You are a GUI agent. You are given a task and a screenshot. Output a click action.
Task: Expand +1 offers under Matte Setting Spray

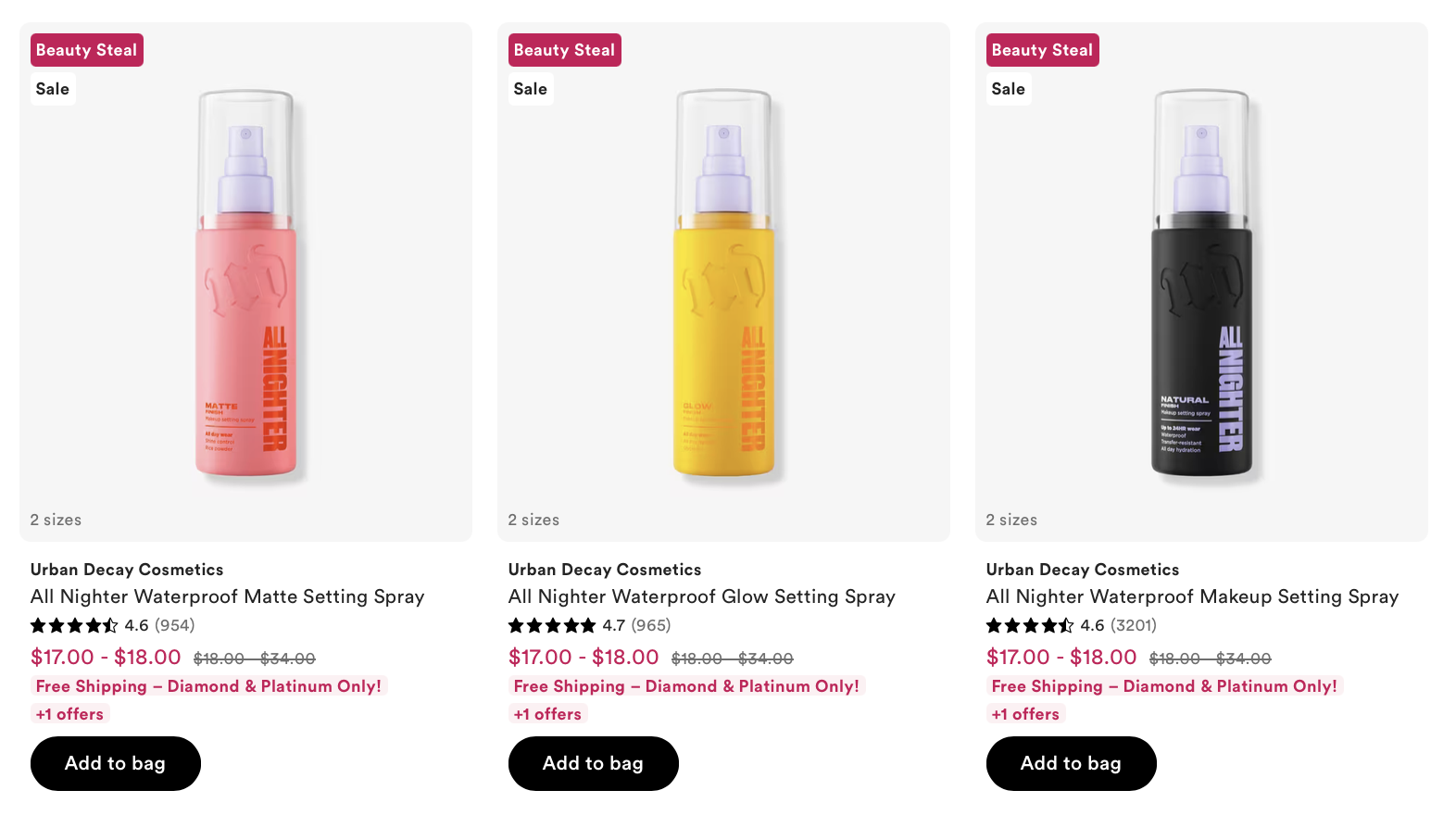(70, 714)
